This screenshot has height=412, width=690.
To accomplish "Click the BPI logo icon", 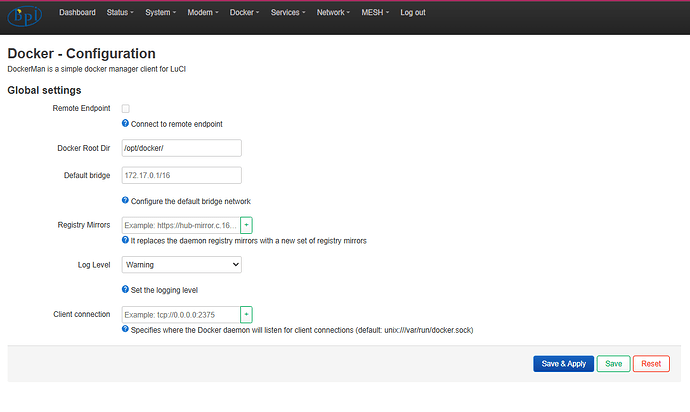I will pos(27,17).
